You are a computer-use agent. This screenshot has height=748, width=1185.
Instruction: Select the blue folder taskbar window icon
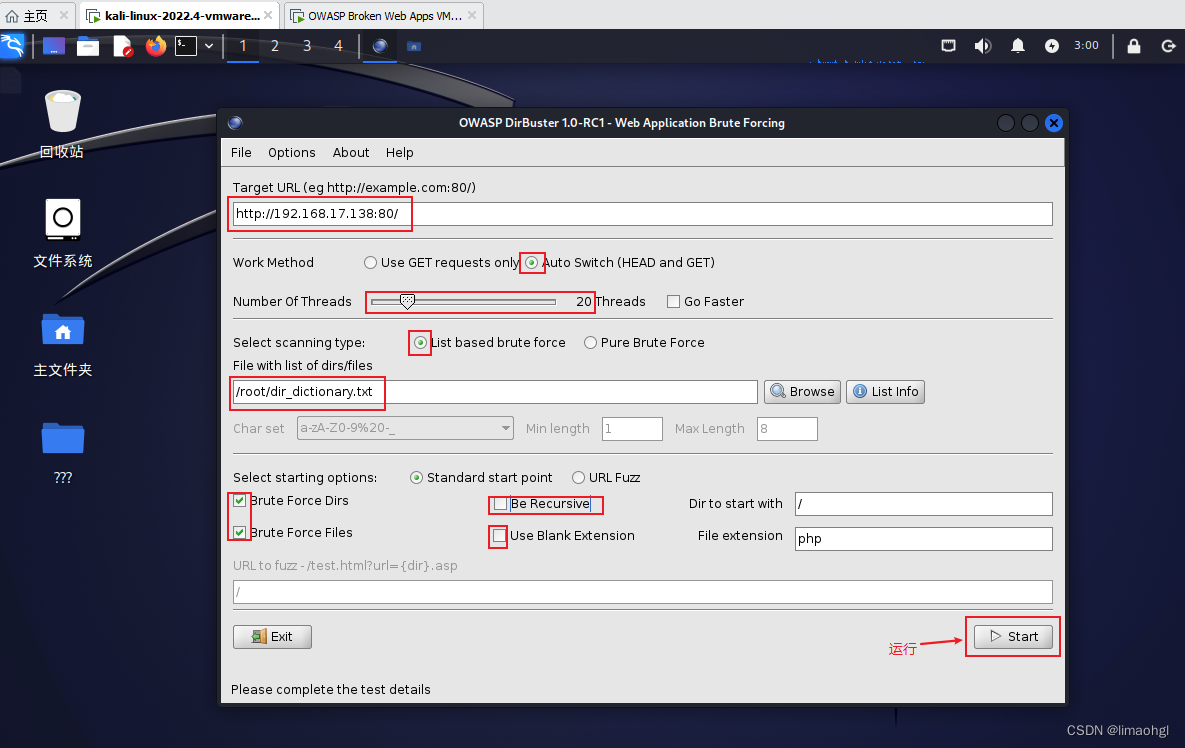click(x=413, y=46)
